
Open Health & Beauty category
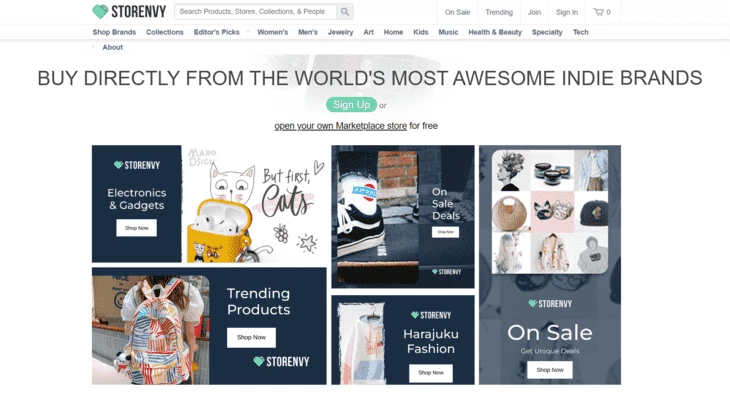pyautogui.click(x=495, y=32)
